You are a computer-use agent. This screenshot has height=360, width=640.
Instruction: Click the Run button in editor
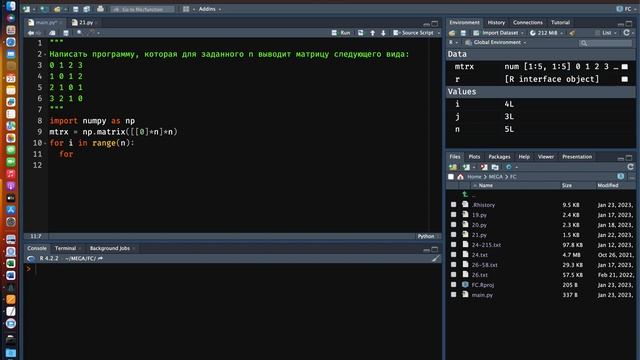pyautogui.click(x=341, y=33)
